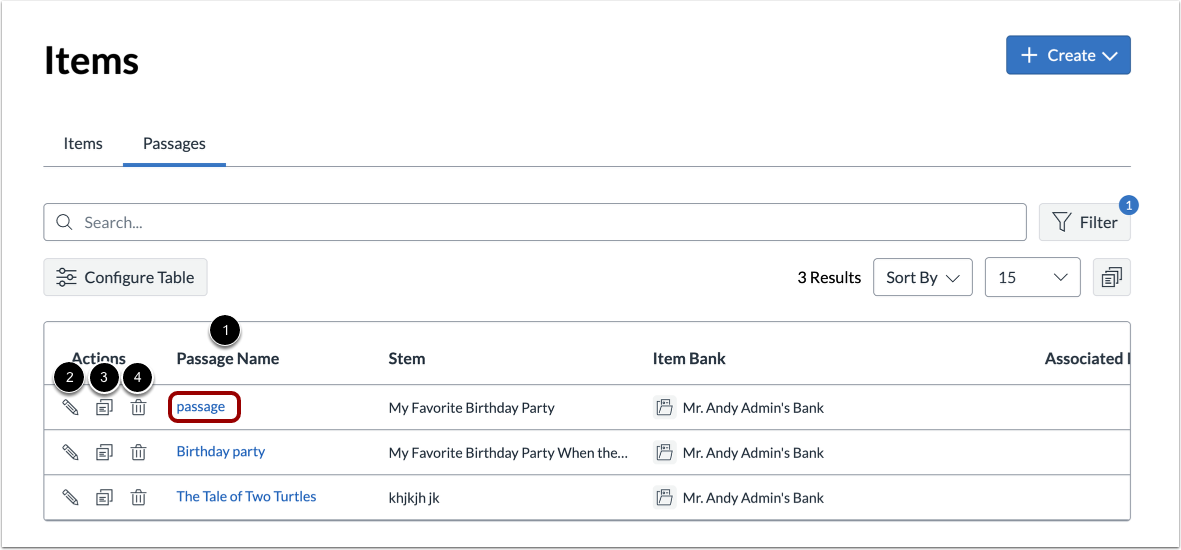This screenshot has width=1181, height=550.
Task: Select the Passages tab
Action: pyautogui.click(x=174, y=144)
